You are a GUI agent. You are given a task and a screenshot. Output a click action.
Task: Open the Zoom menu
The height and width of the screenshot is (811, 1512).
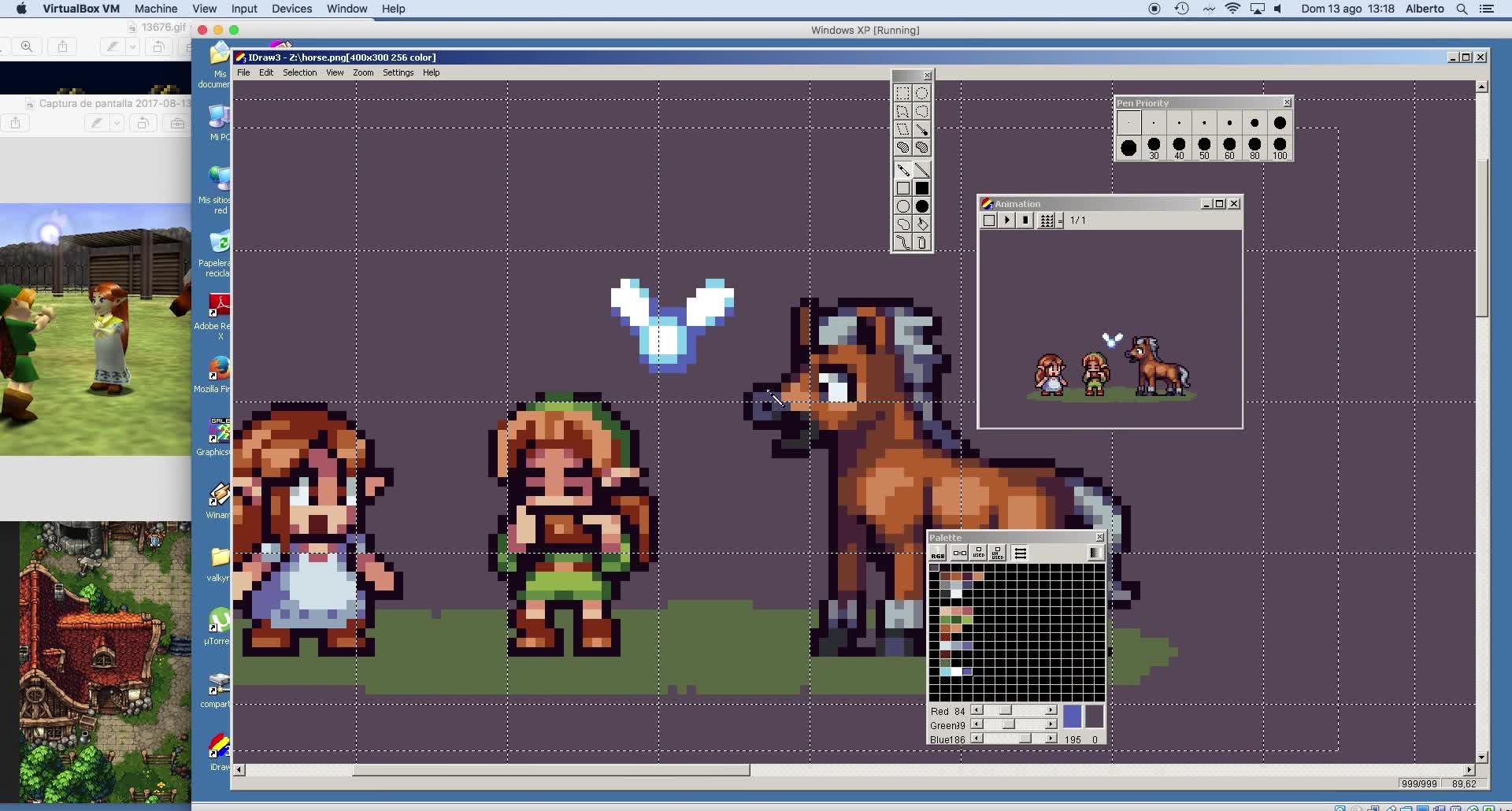point(363,72)
